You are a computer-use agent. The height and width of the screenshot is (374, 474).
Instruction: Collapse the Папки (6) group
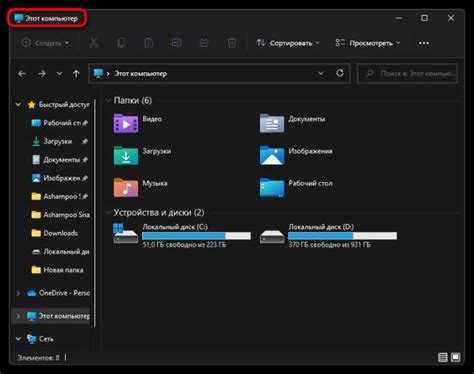(x=108, y=100)
